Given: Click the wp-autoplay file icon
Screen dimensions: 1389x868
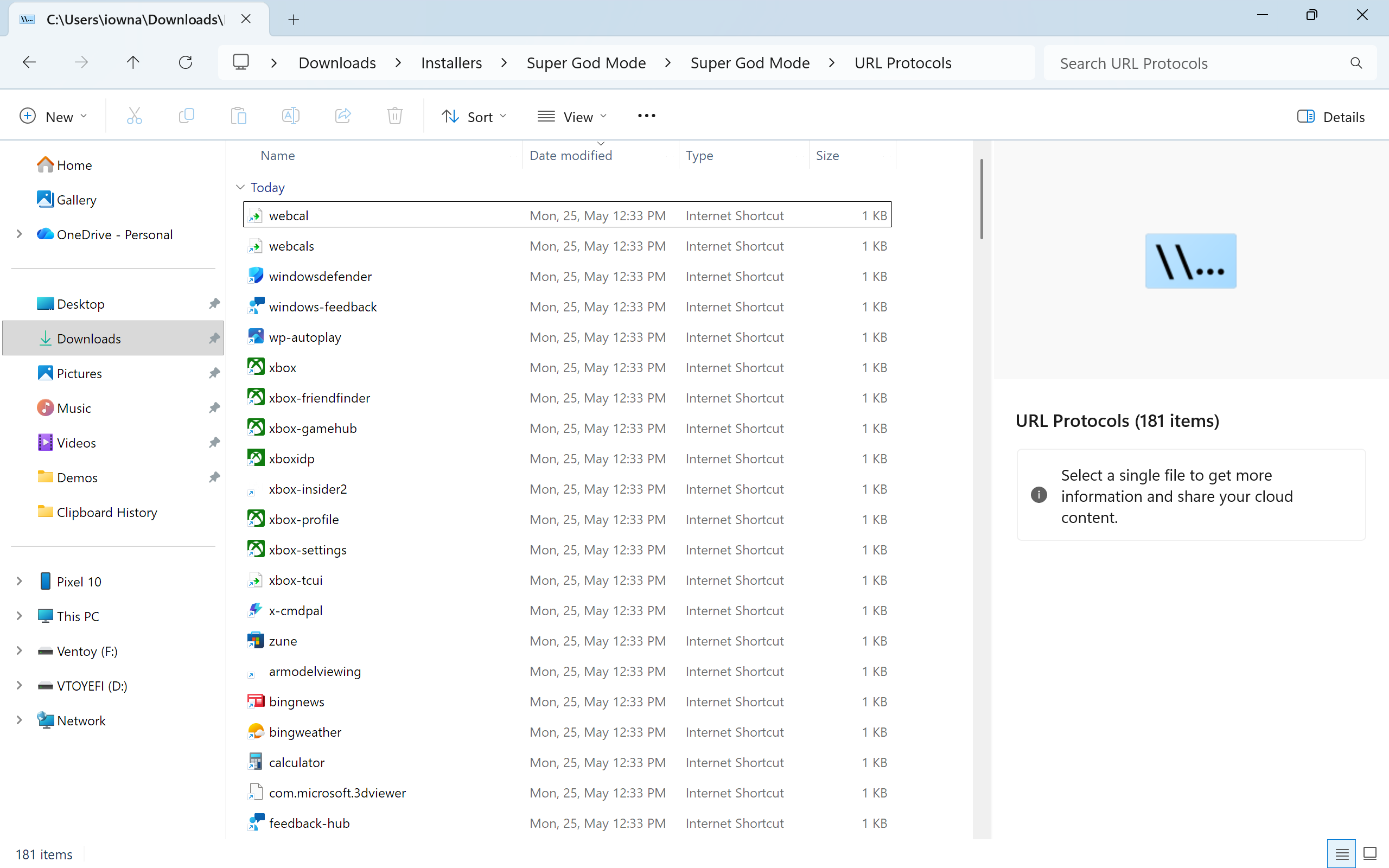Looking at the screenshot, I should [x=256, y=337].
